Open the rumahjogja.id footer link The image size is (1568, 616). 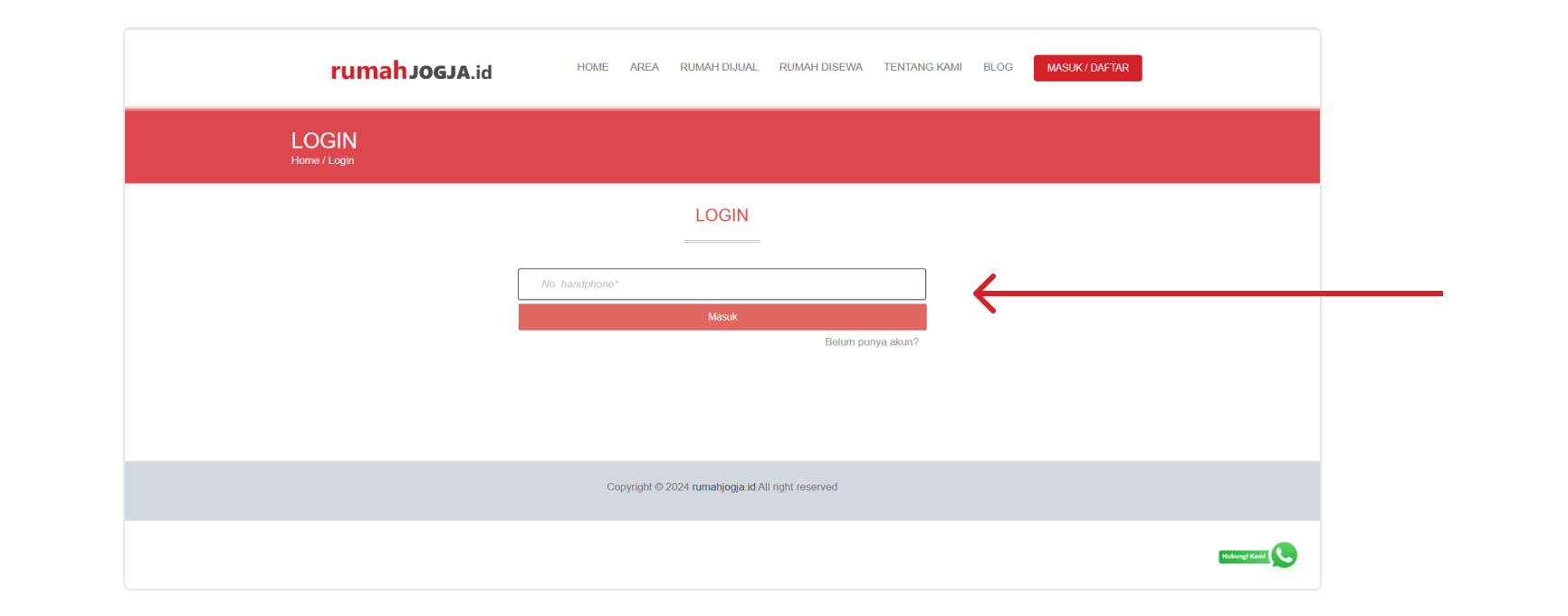(x=723, y=487)
